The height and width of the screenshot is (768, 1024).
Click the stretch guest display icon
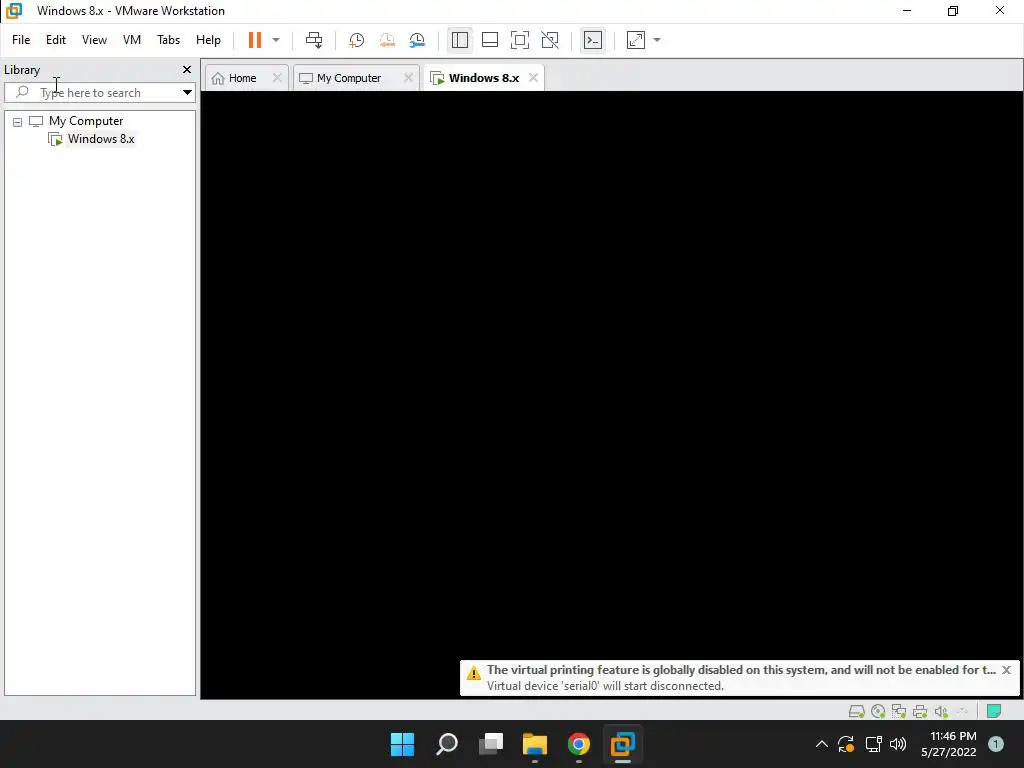click(636, 40)
